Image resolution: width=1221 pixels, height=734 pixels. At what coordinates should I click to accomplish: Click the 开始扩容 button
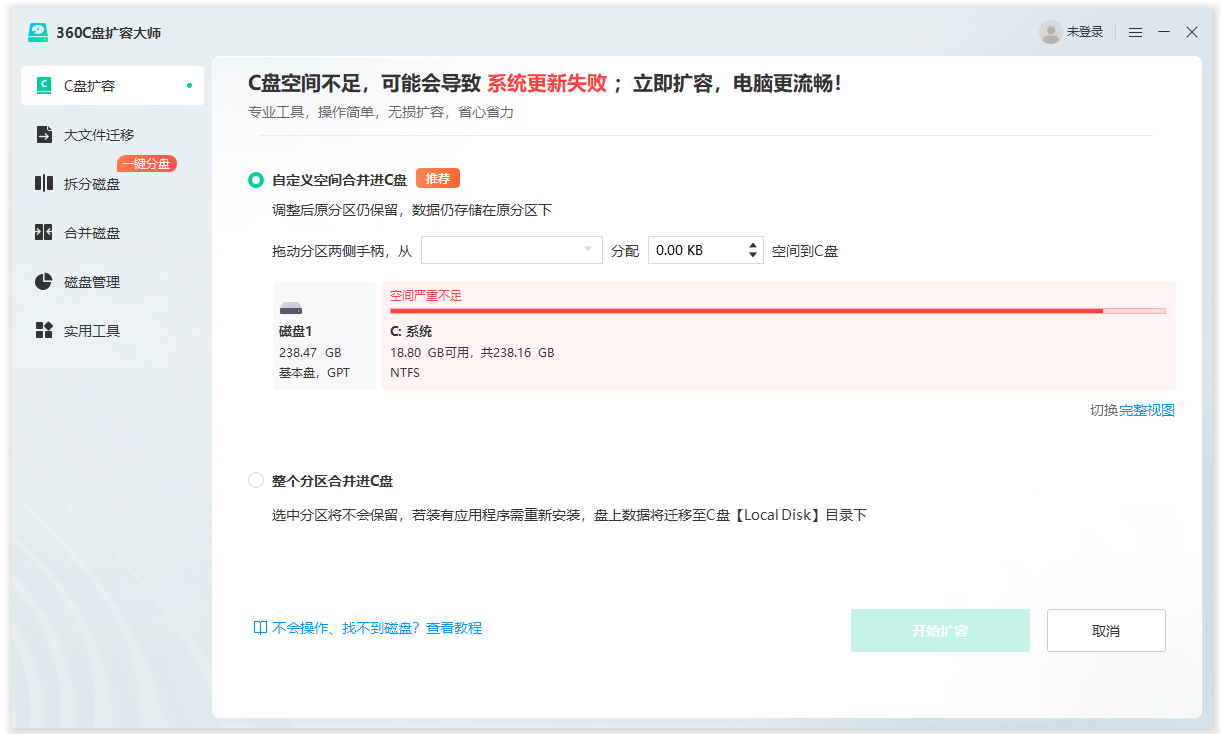pyautogui.click(x=940, y=630)
